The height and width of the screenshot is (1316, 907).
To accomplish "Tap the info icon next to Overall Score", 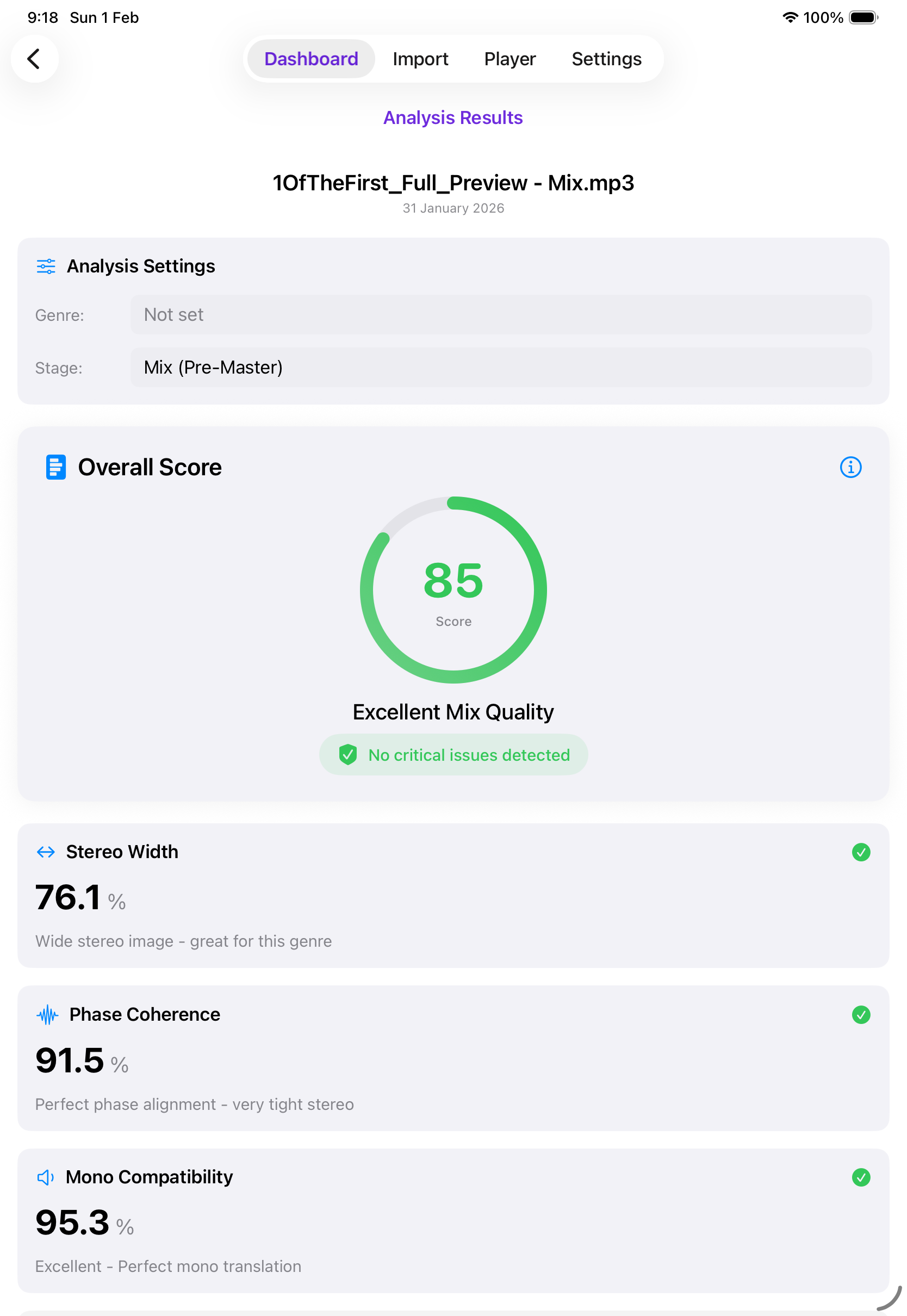I will [x=851, y=467].
